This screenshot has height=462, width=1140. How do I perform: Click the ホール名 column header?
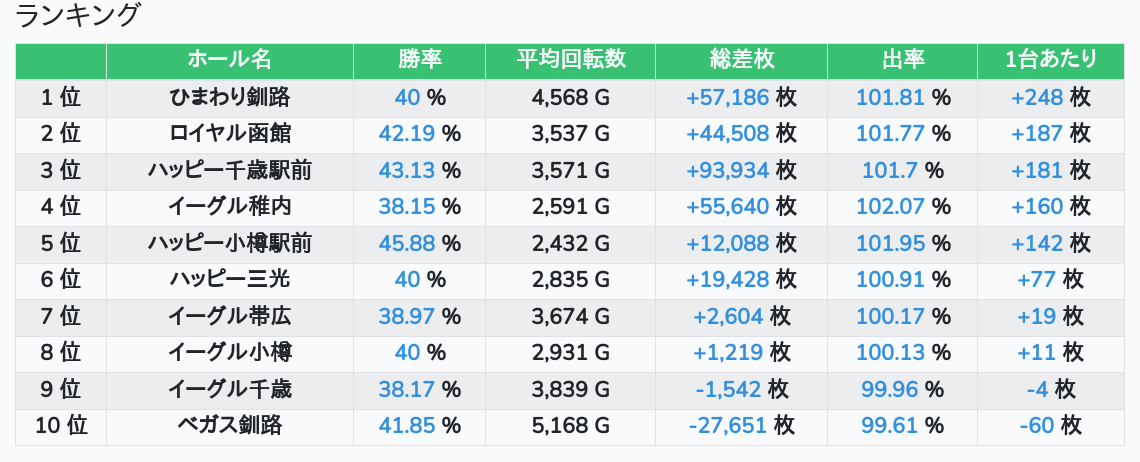(x=229, y=60)
